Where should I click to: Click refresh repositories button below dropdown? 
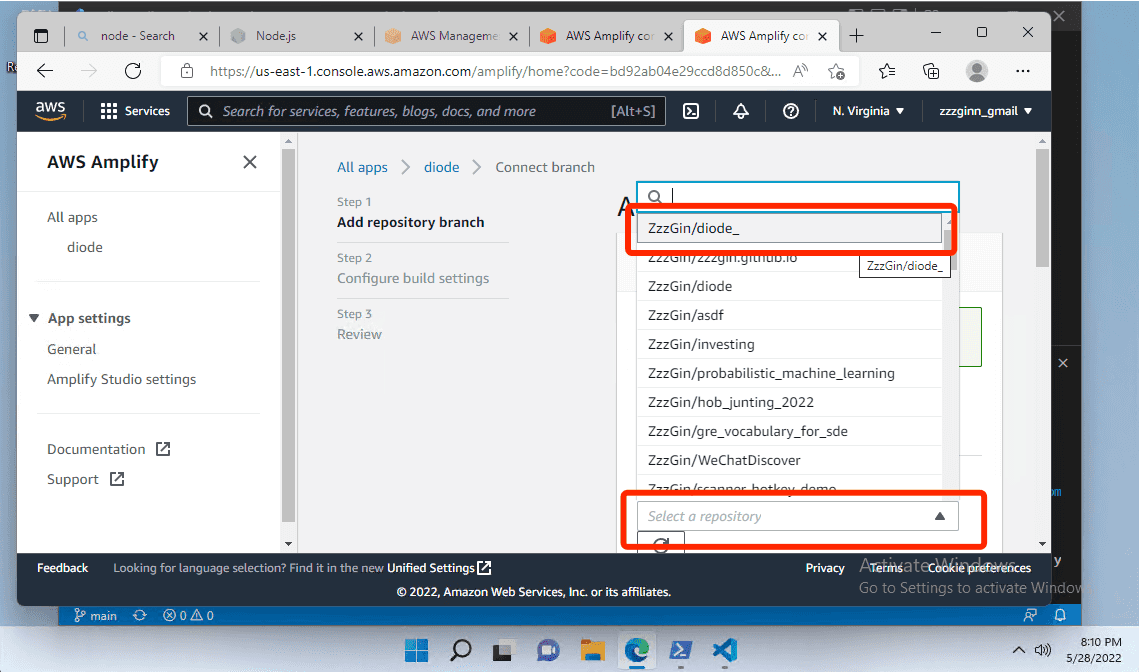[661, 543]
